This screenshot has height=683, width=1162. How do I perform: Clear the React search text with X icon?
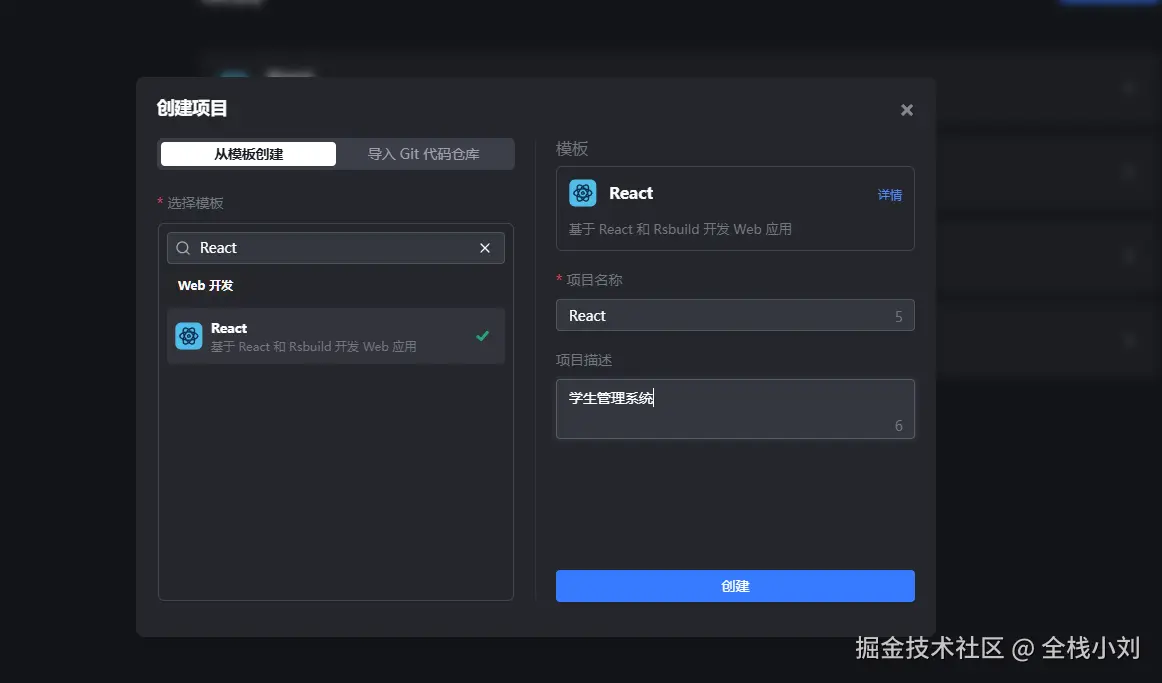485,248
